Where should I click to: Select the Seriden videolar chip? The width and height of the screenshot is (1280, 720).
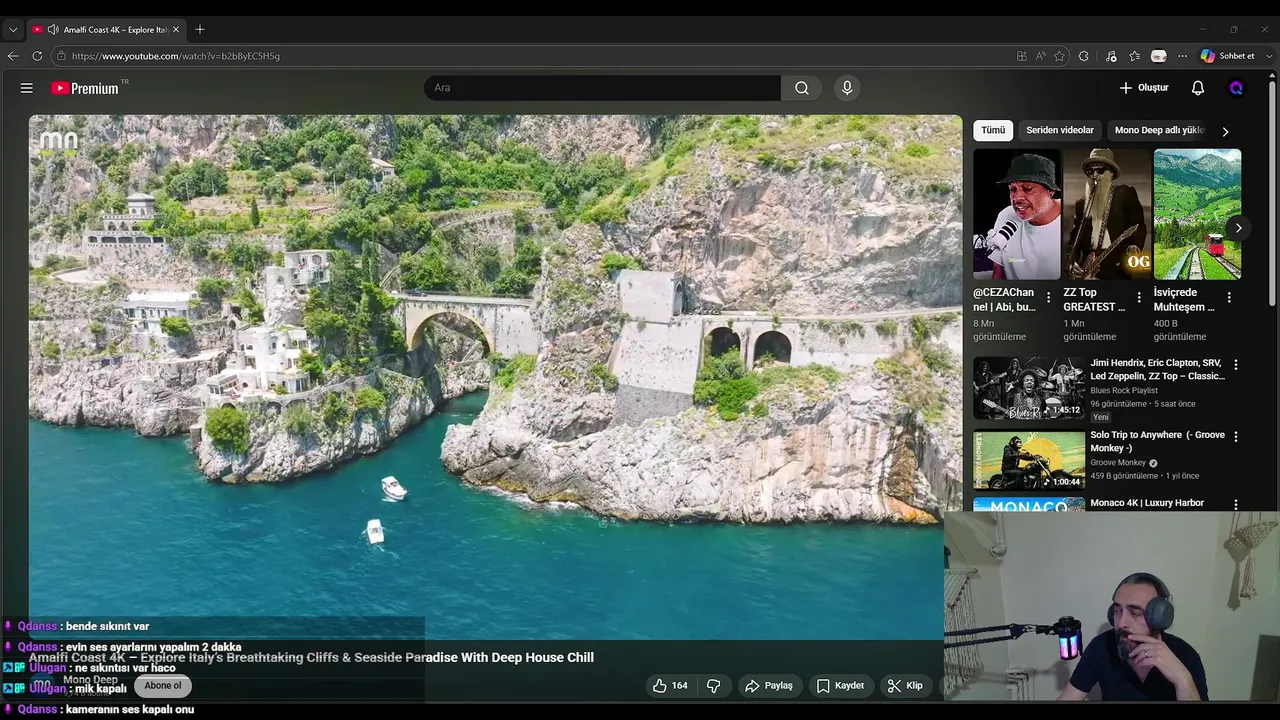click(x=1060, y=130)
